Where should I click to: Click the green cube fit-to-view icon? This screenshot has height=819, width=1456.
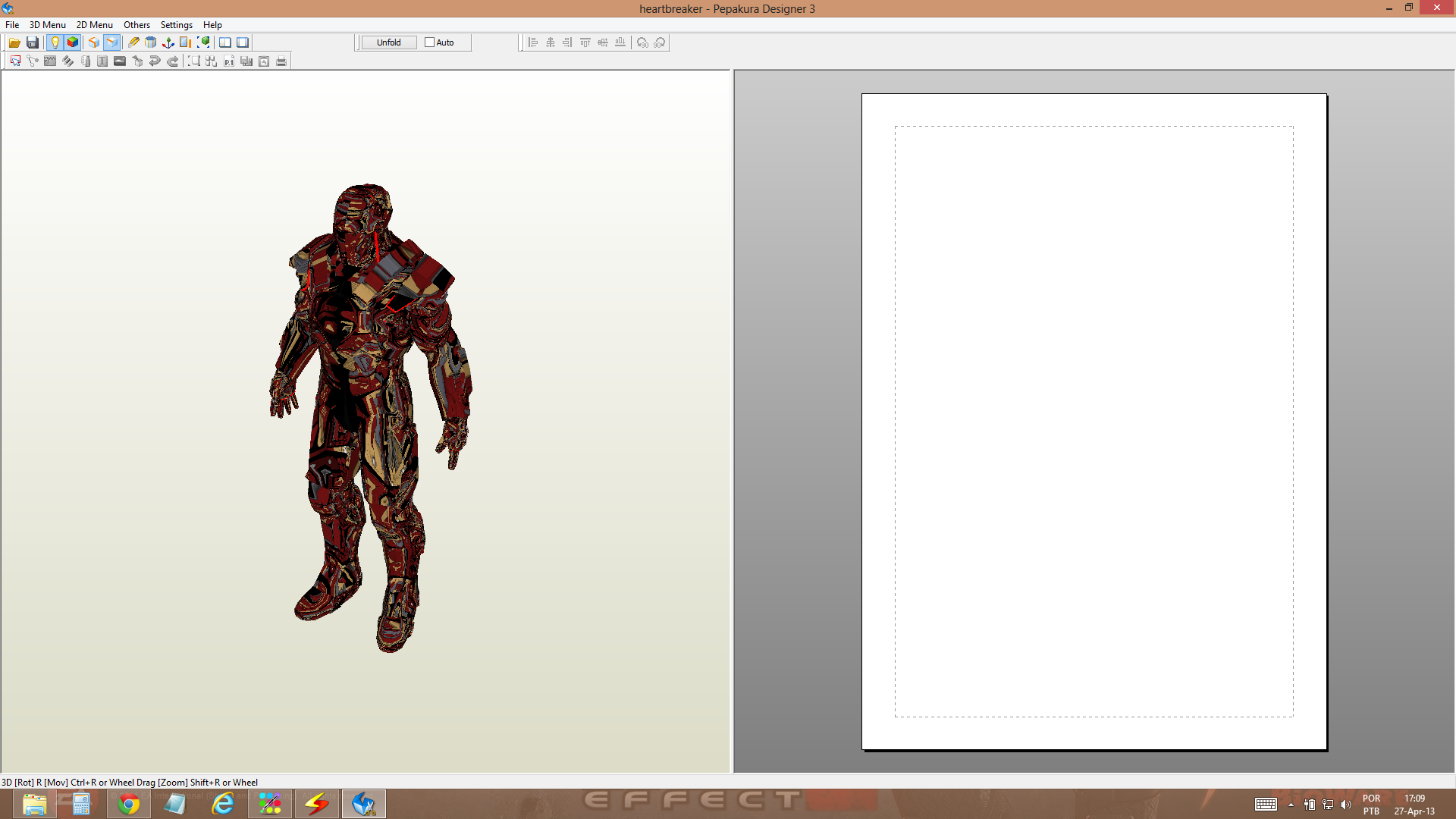tap(203, 42)
